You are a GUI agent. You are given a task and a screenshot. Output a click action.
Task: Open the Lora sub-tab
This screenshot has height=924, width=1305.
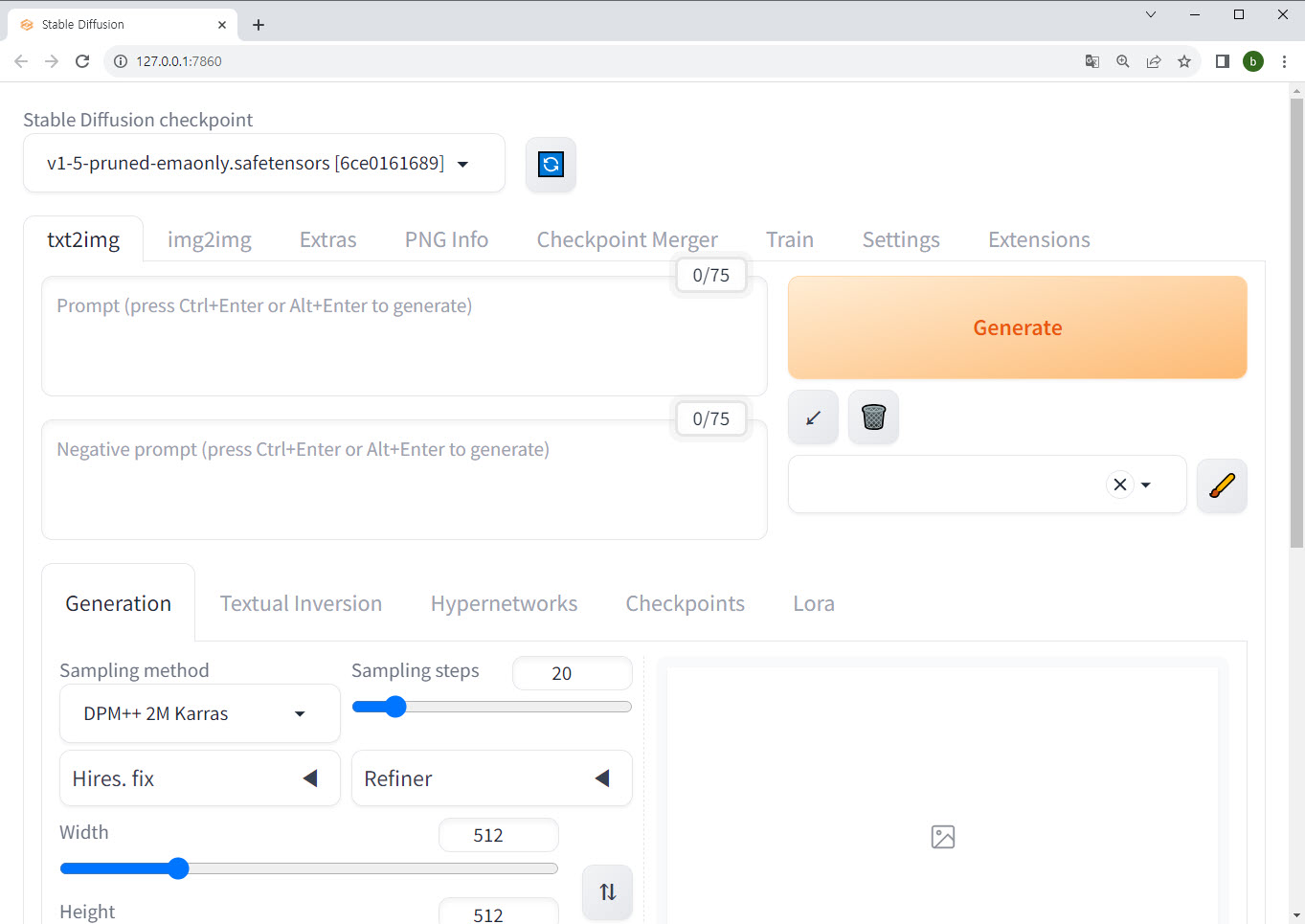(x=814, y=603)
